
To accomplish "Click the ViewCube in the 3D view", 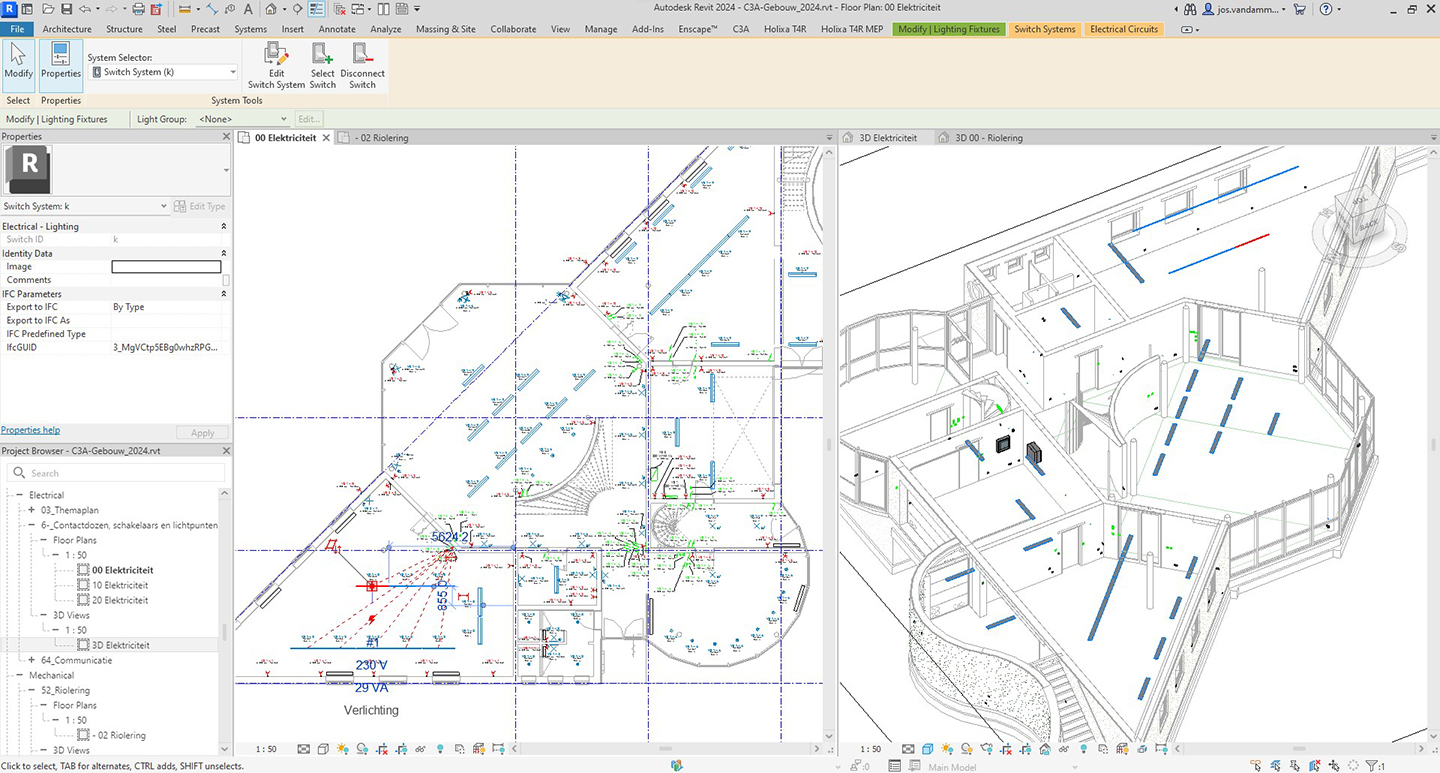I will [x=1360, y=220].
